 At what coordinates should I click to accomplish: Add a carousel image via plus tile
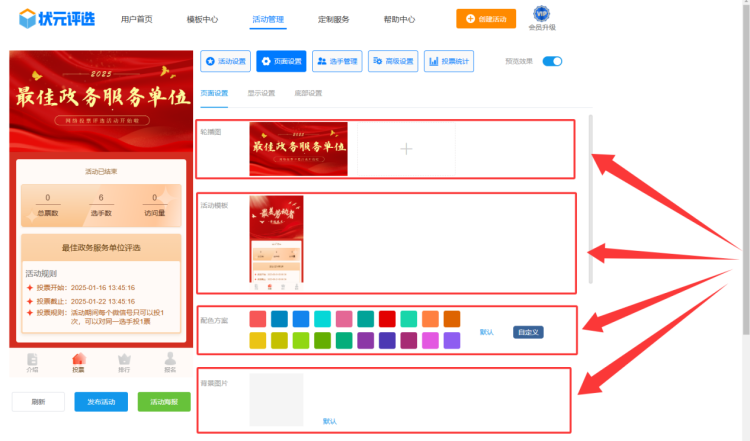[406, 149]
